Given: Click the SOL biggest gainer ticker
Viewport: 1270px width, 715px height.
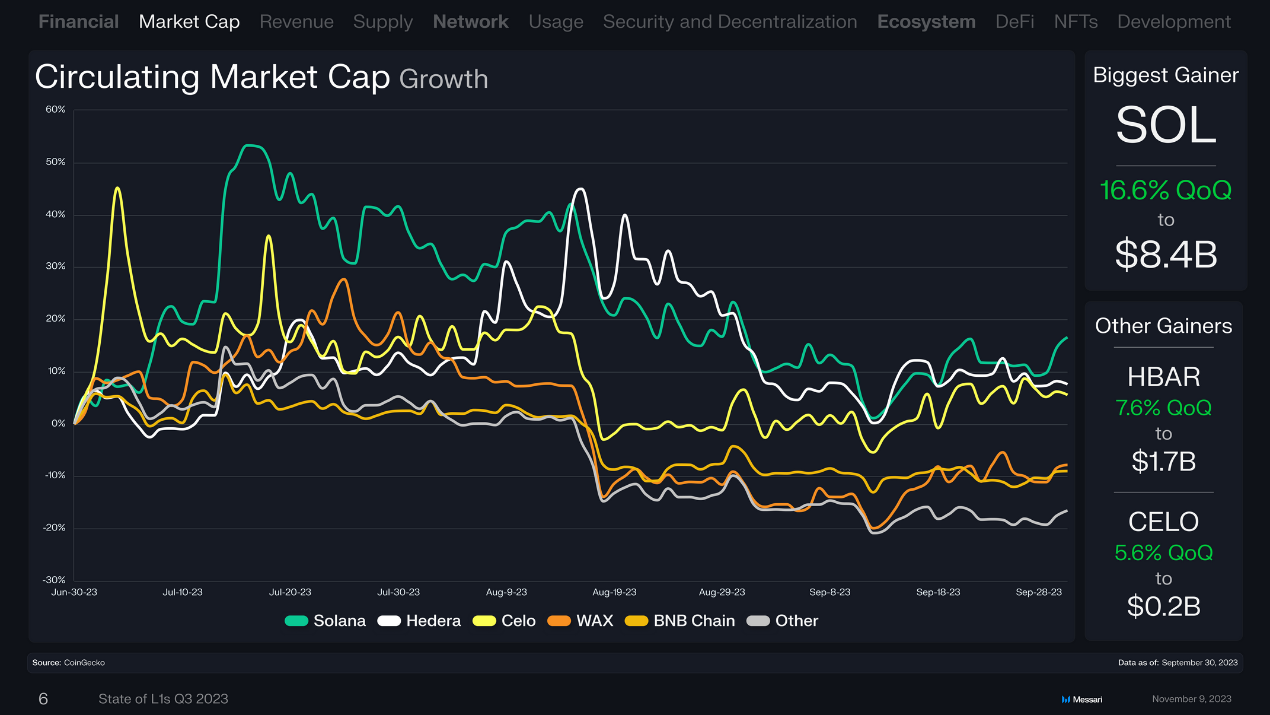Looking at the screenshot, I should point(1165,126).
